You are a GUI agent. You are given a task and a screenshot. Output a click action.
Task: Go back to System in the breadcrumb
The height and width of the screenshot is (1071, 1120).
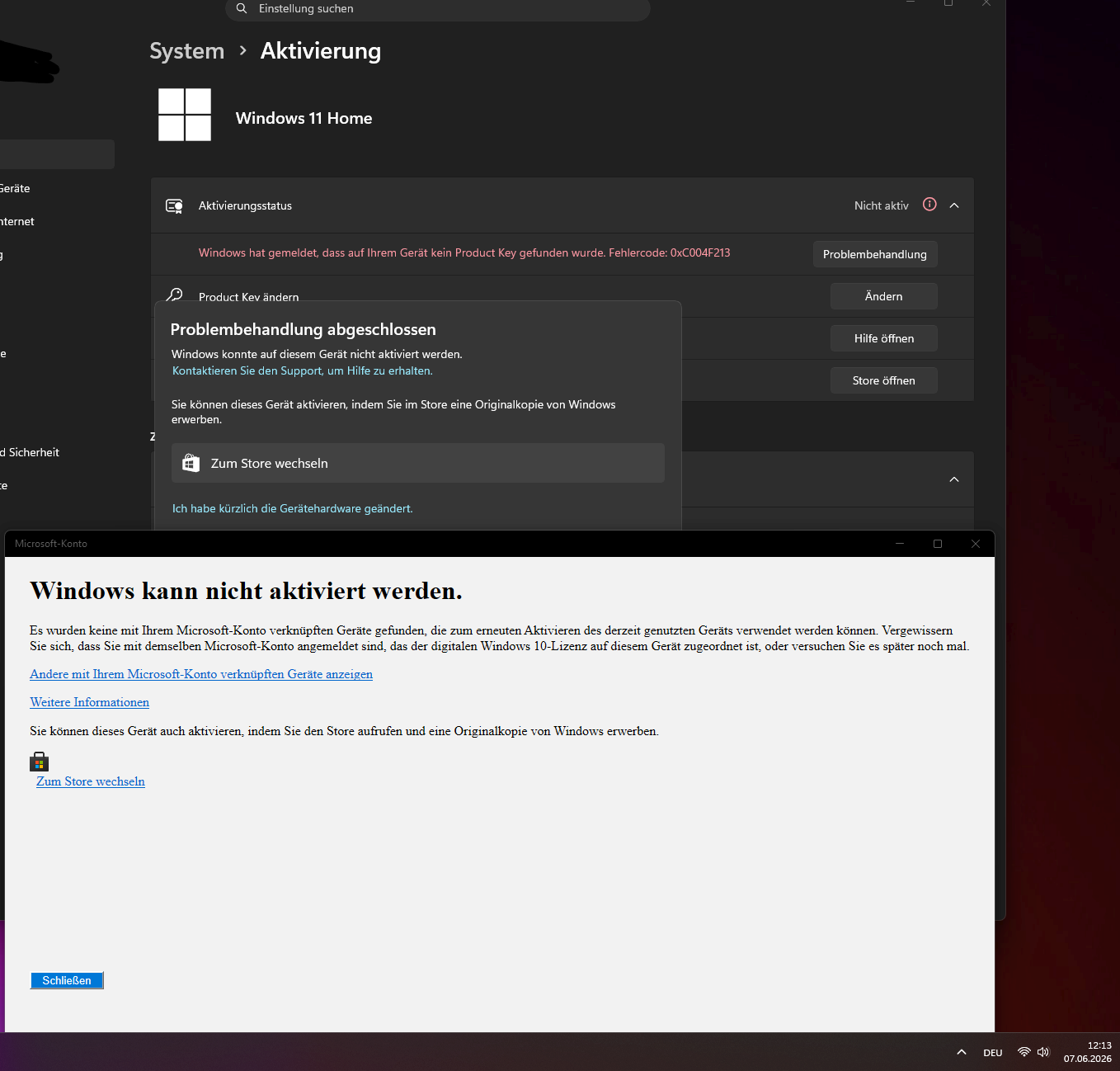coord(187,51)
